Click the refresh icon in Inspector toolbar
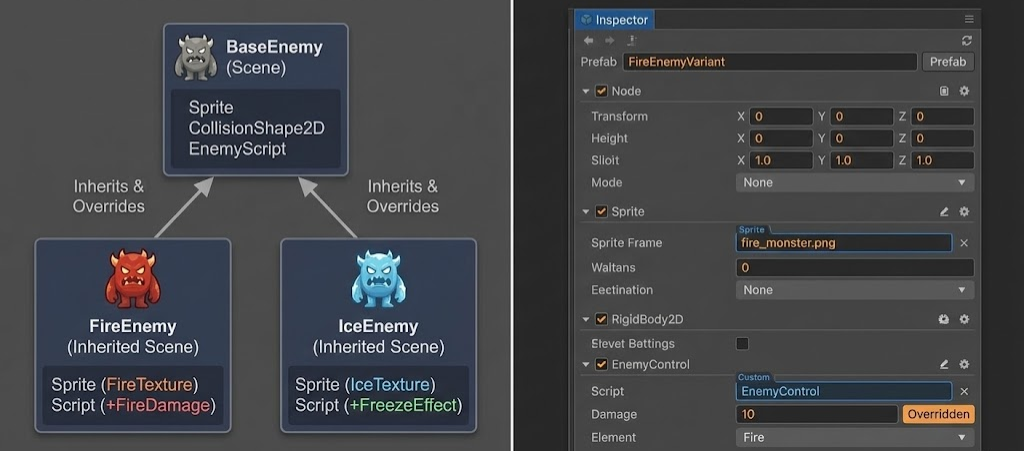 click(966, 40)
